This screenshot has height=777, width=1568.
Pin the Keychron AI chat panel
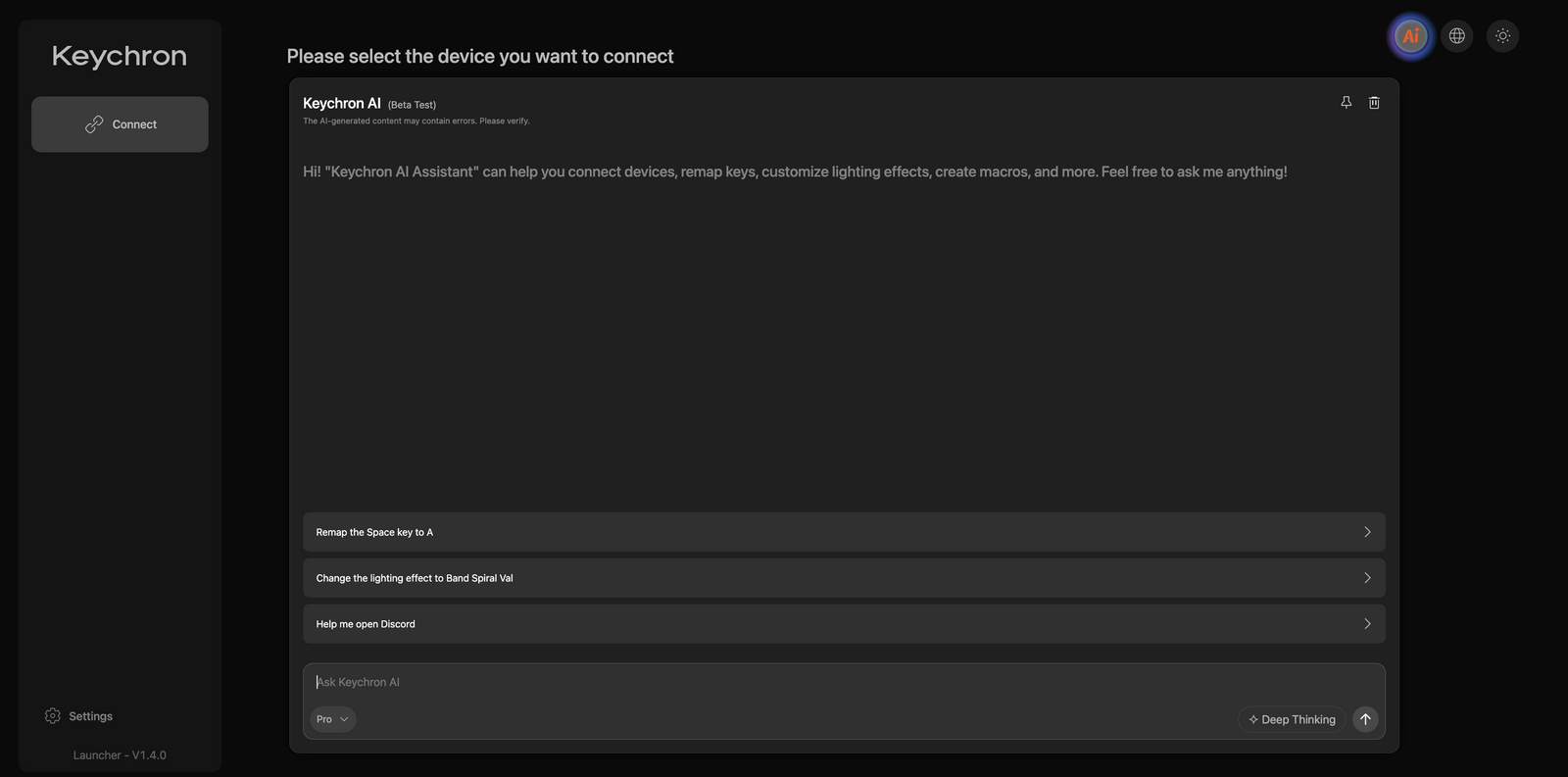(x=1347, y=102)
